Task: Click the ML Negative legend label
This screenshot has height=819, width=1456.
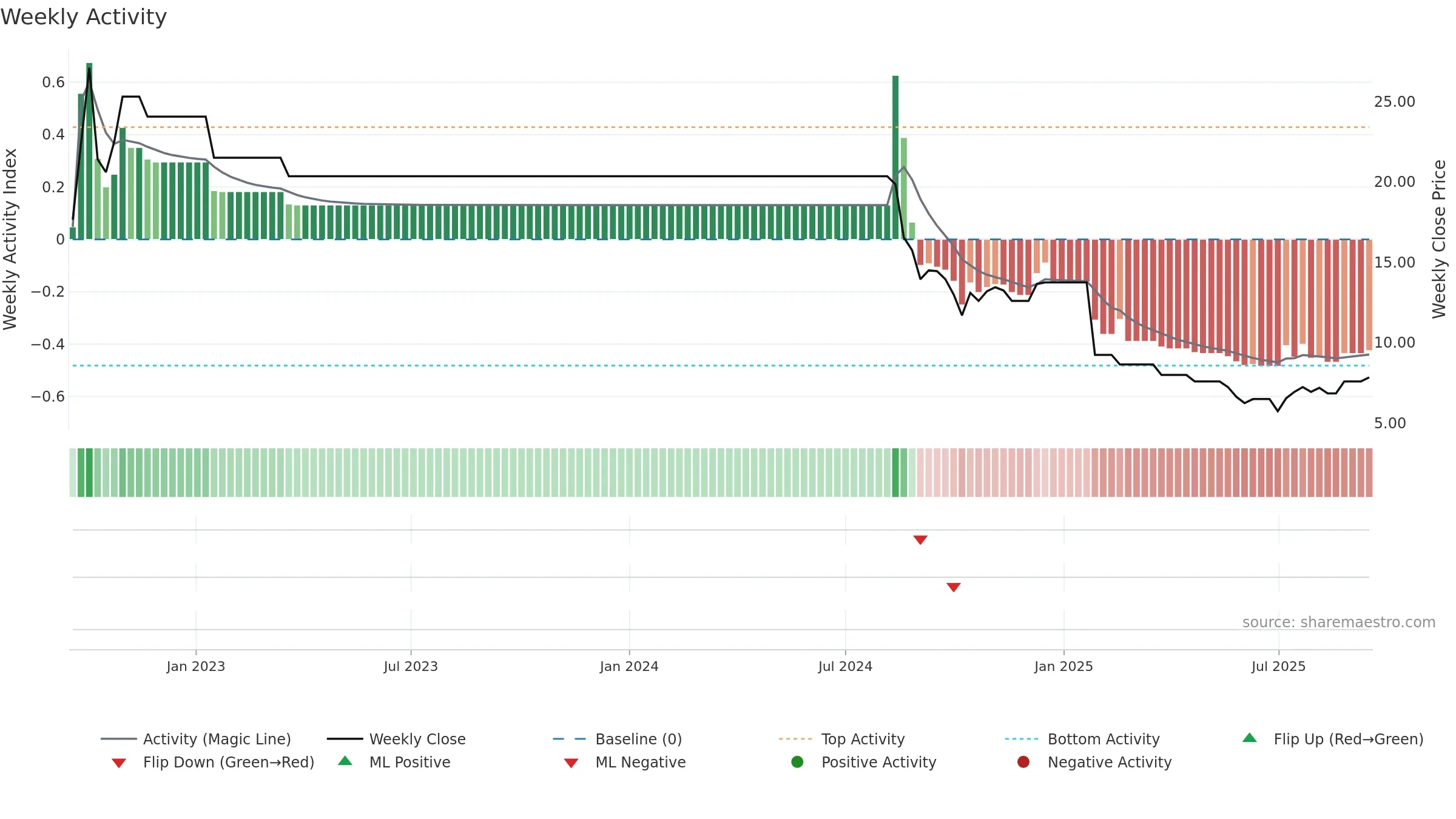Action: coord(641,762)
